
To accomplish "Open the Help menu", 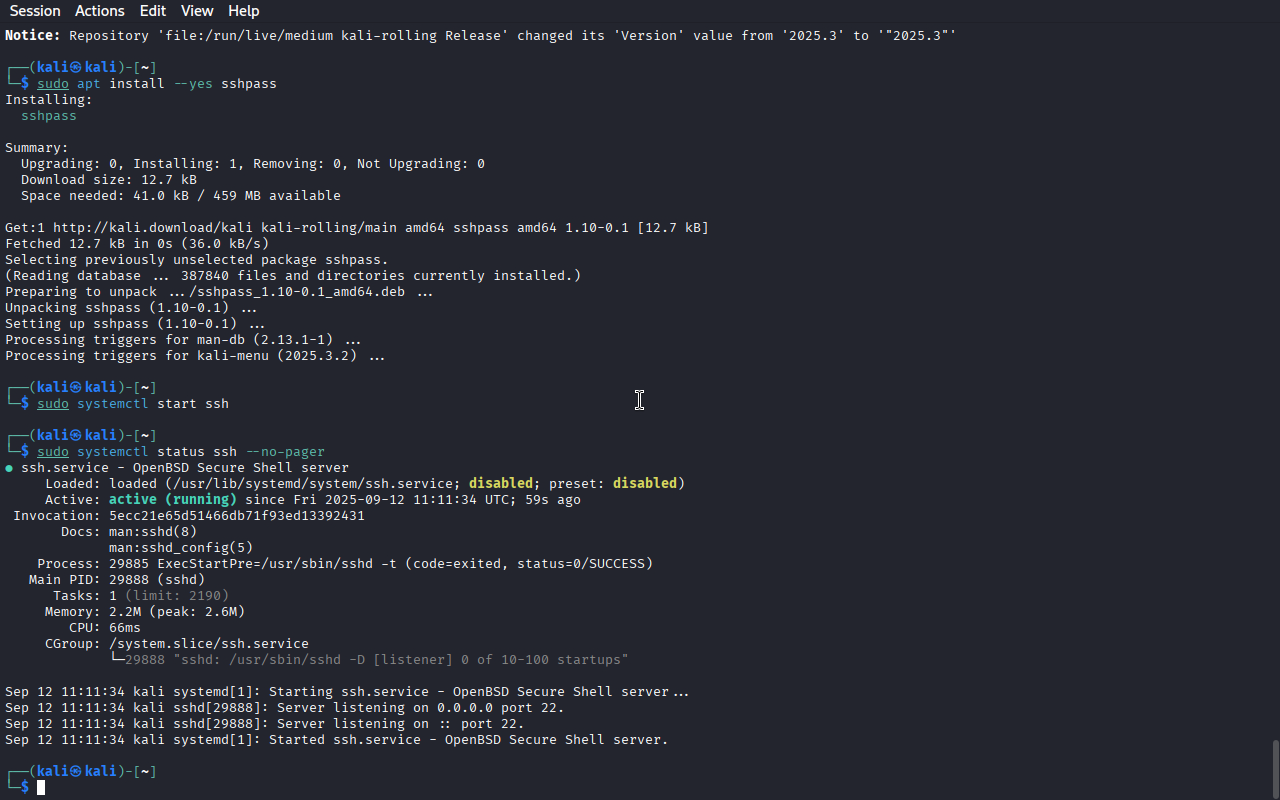I will 243,11.
